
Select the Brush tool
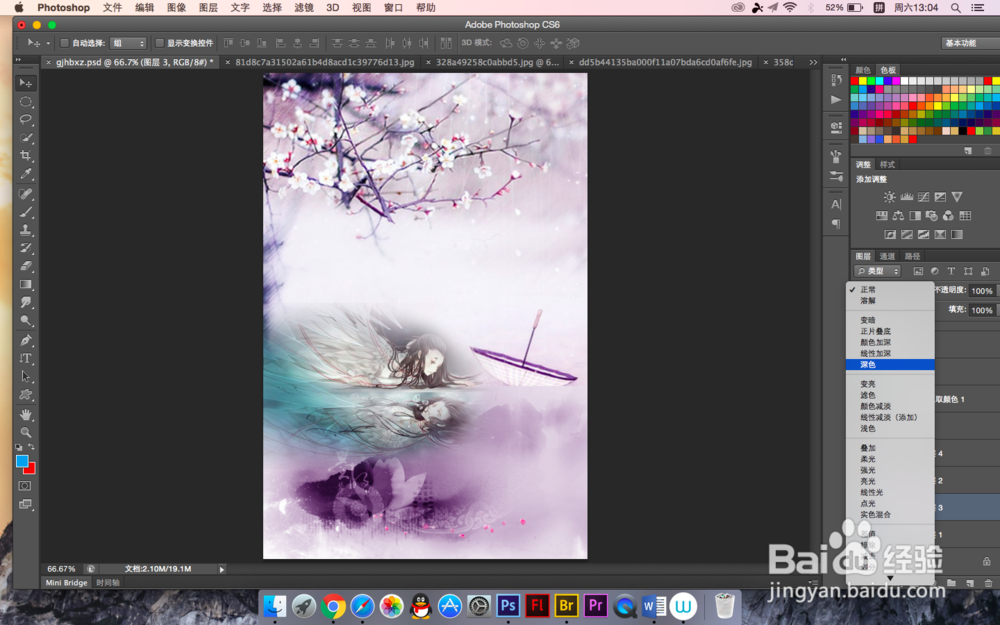pos(26,212)
